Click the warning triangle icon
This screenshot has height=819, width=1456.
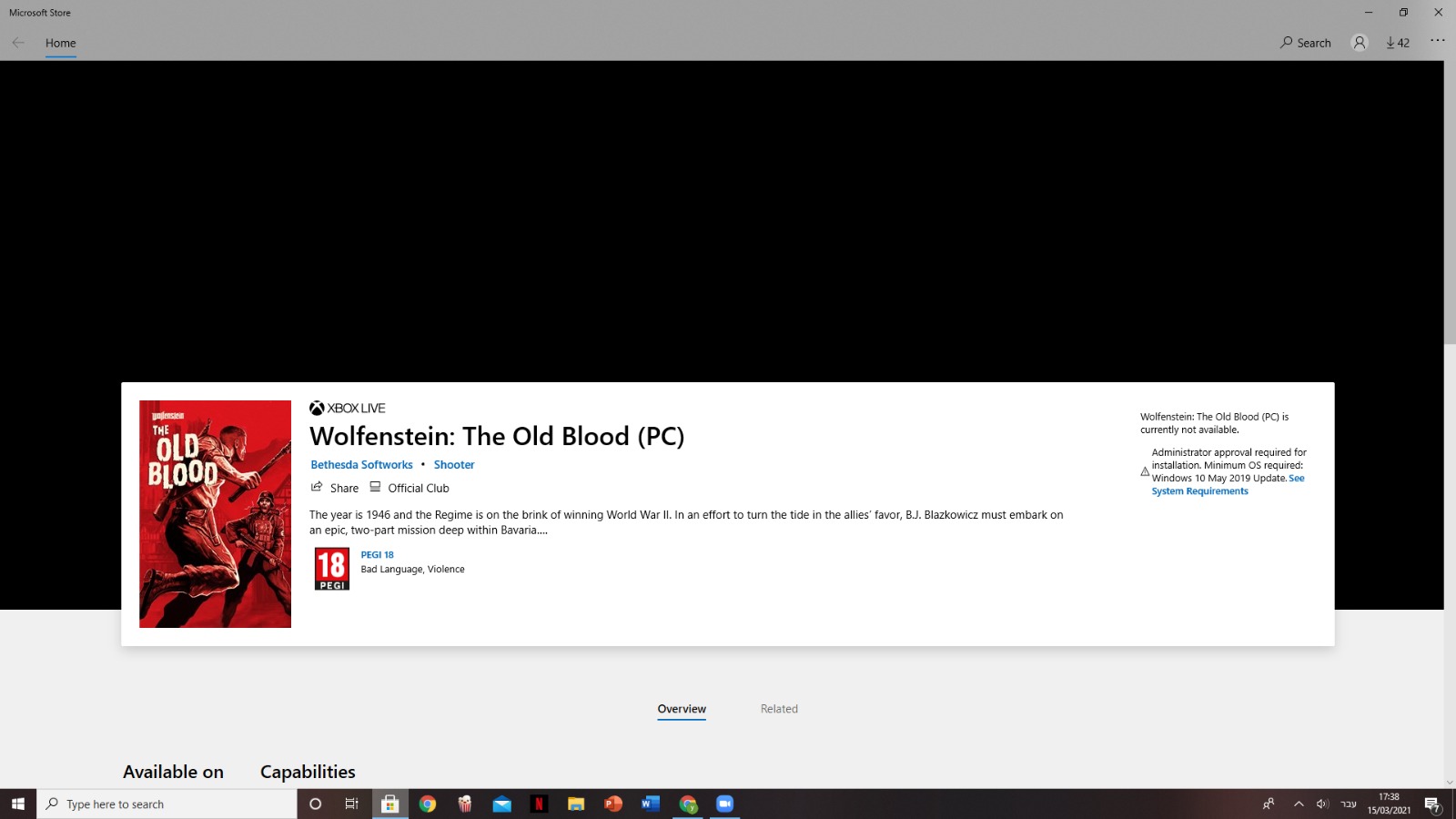point(1145,471)
